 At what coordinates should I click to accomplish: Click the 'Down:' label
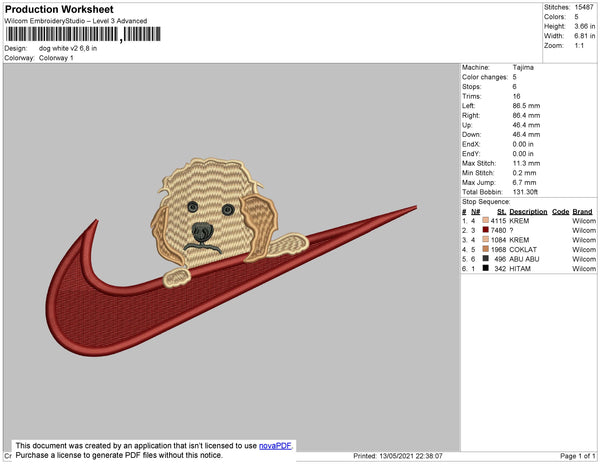[x=471, y=135]
